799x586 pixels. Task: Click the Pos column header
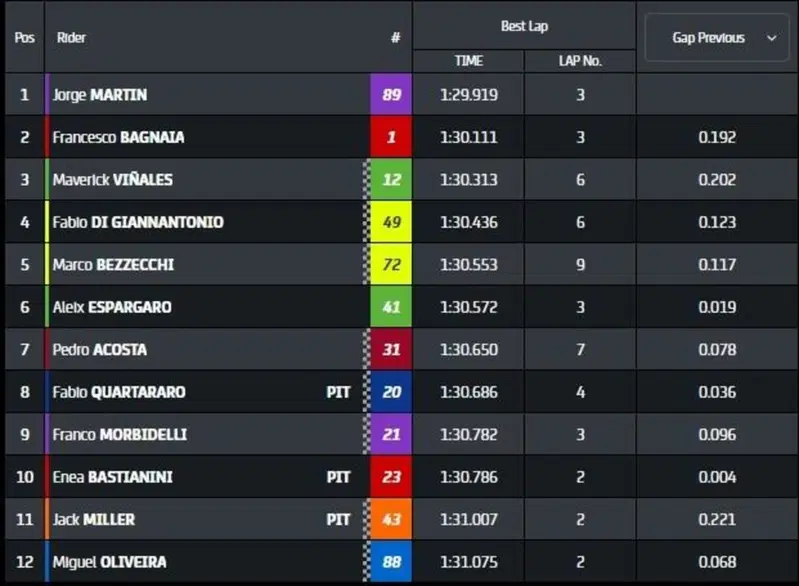[24, 38]
